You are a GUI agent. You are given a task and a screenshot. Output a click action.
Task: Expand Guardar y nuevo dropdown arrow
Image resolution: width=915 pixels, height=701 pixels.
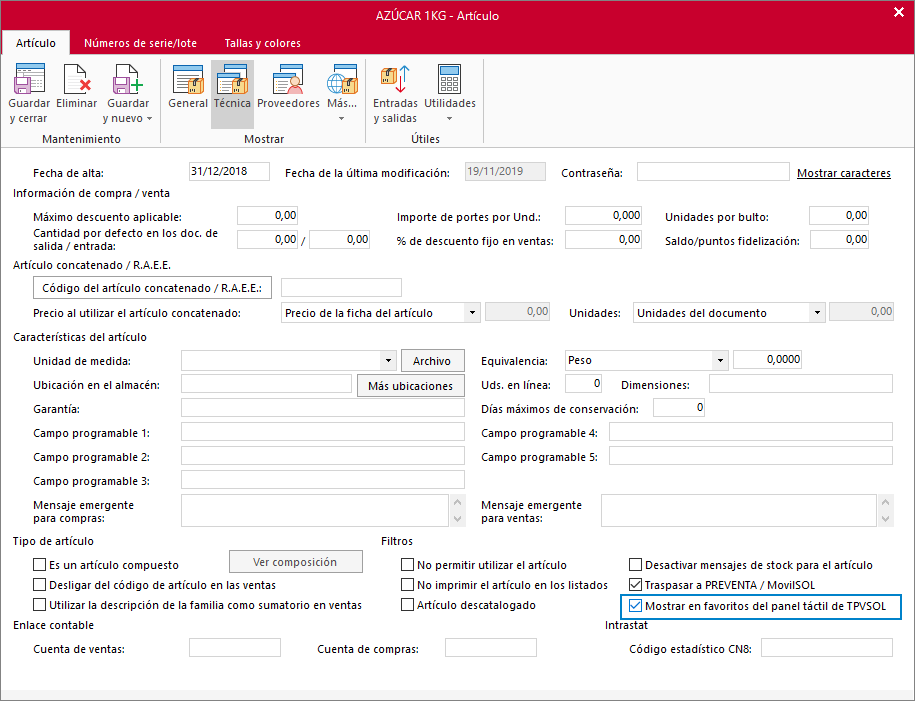[149, 118]
